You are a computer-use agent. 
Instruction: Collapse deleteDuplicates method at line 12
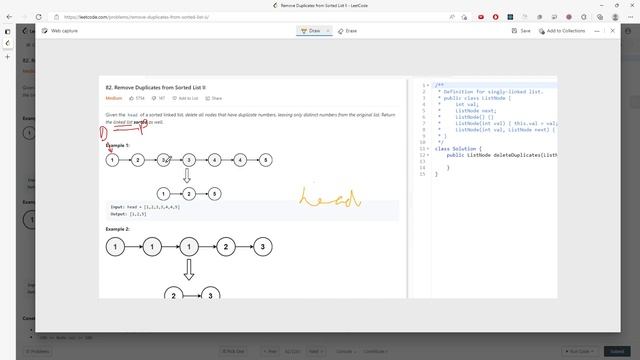point(428,155)
